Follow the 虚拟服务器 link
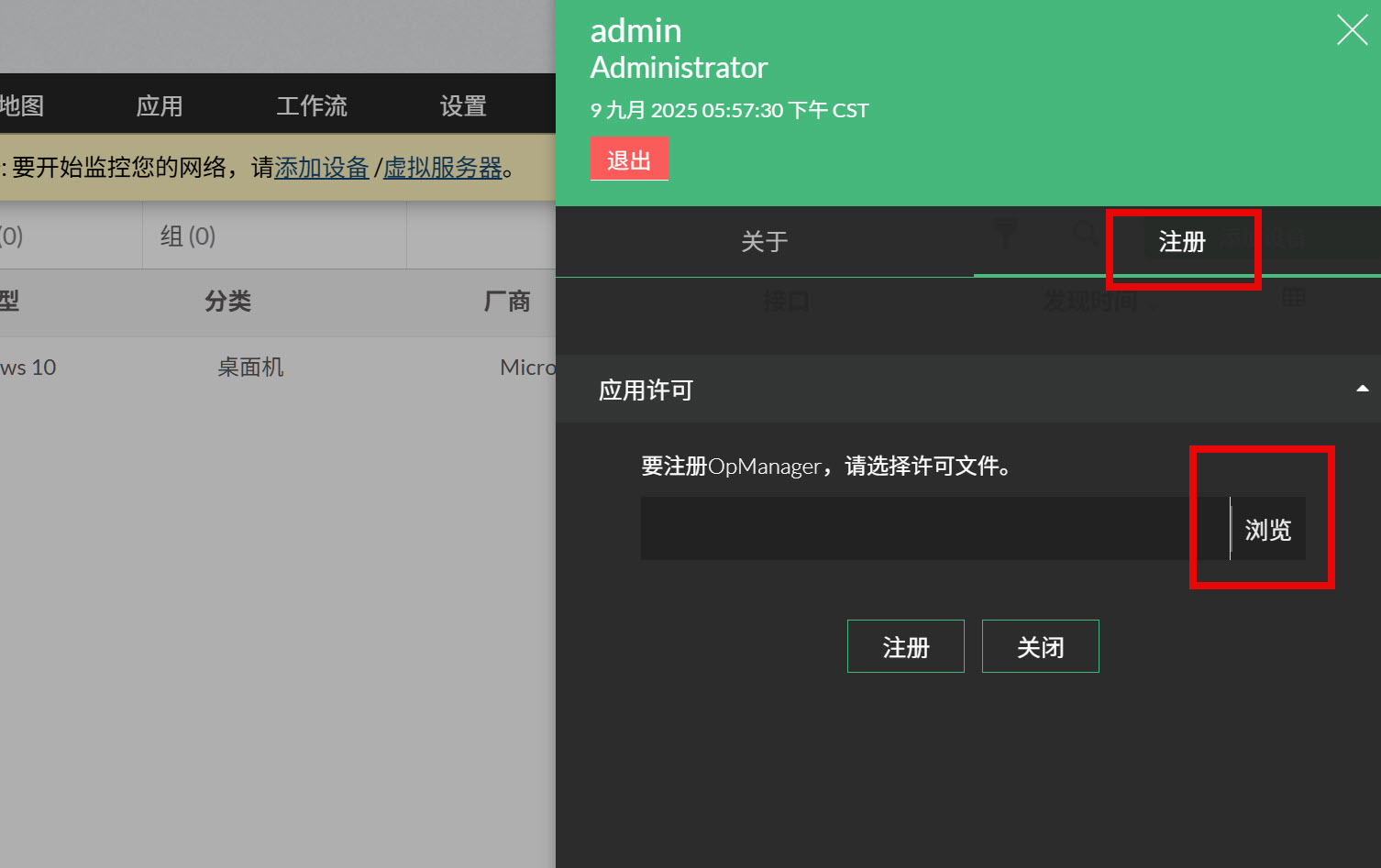 pyautogui.click(x=443, y=168)
